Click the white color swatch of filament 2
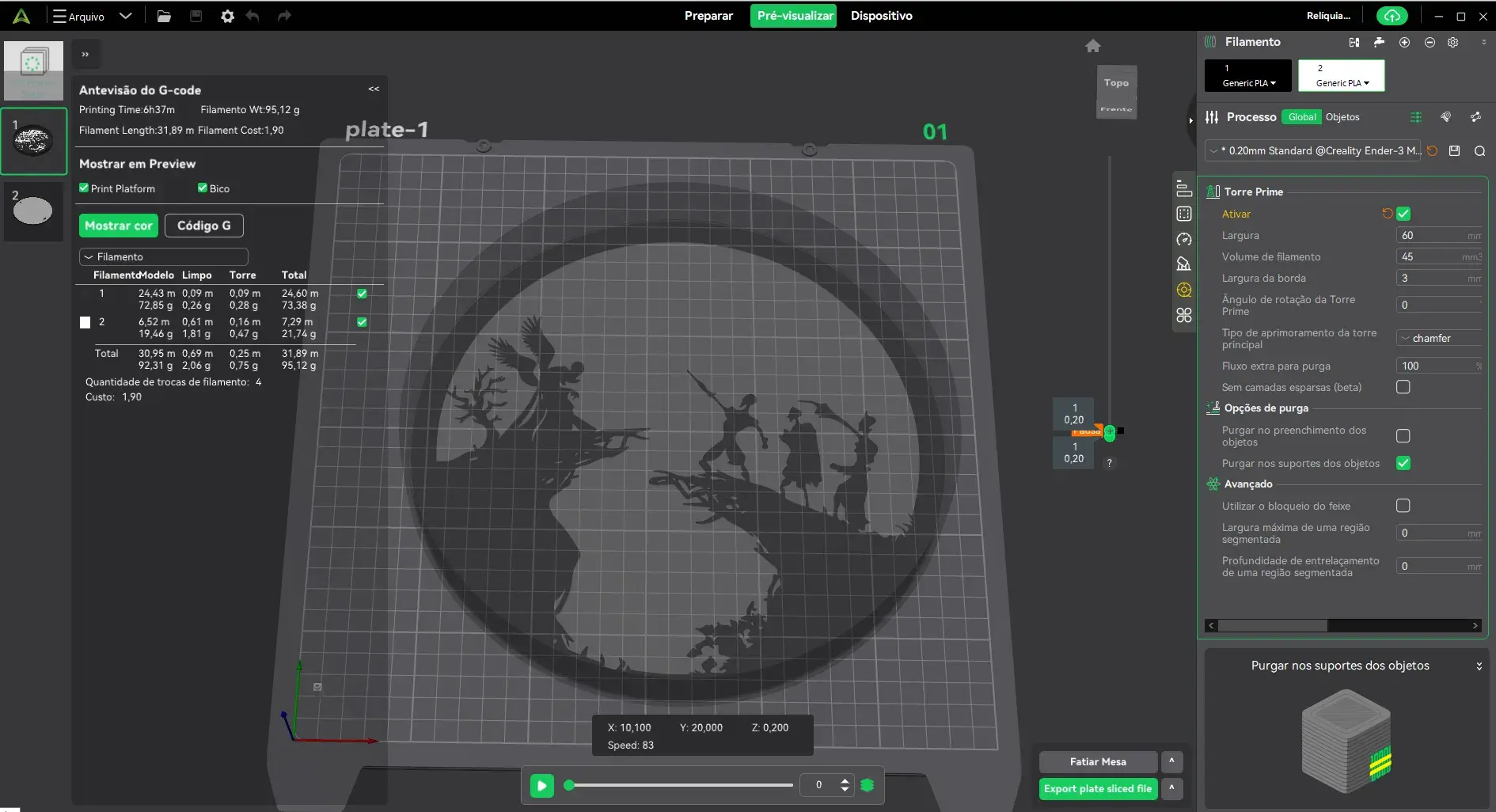 tap(85, 322)
